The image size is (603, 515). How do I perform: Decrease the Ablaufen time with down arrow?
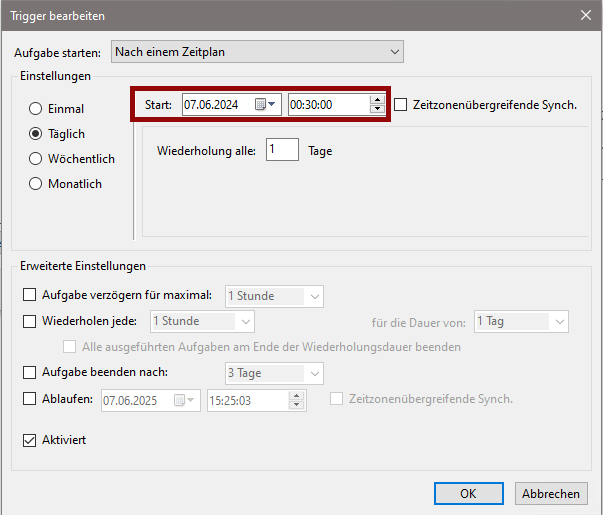coord(296,405)
